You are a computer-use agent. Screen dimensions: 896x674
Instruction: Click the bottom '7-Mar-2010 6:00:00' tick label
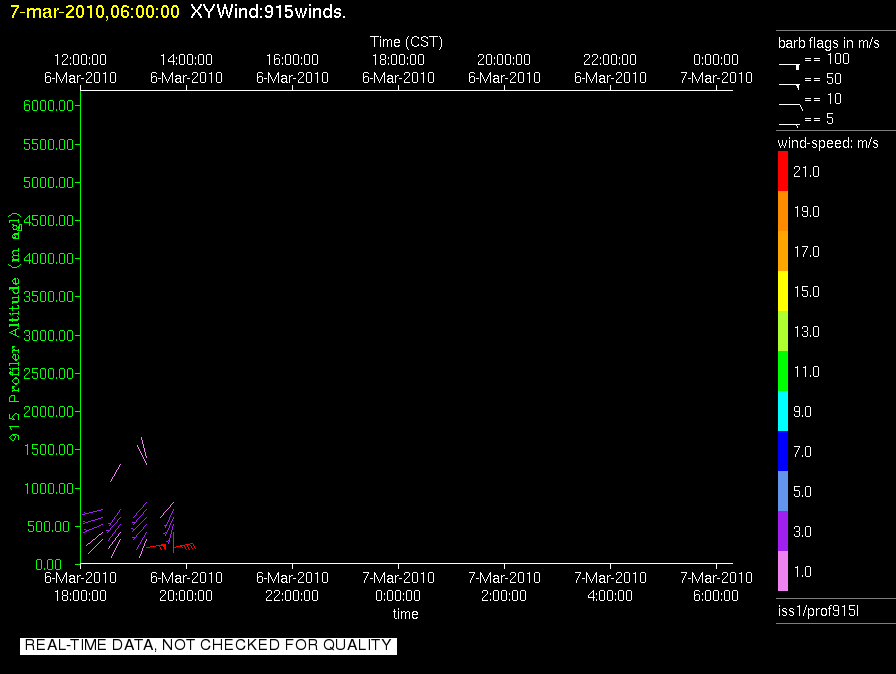tap(716, 587)
